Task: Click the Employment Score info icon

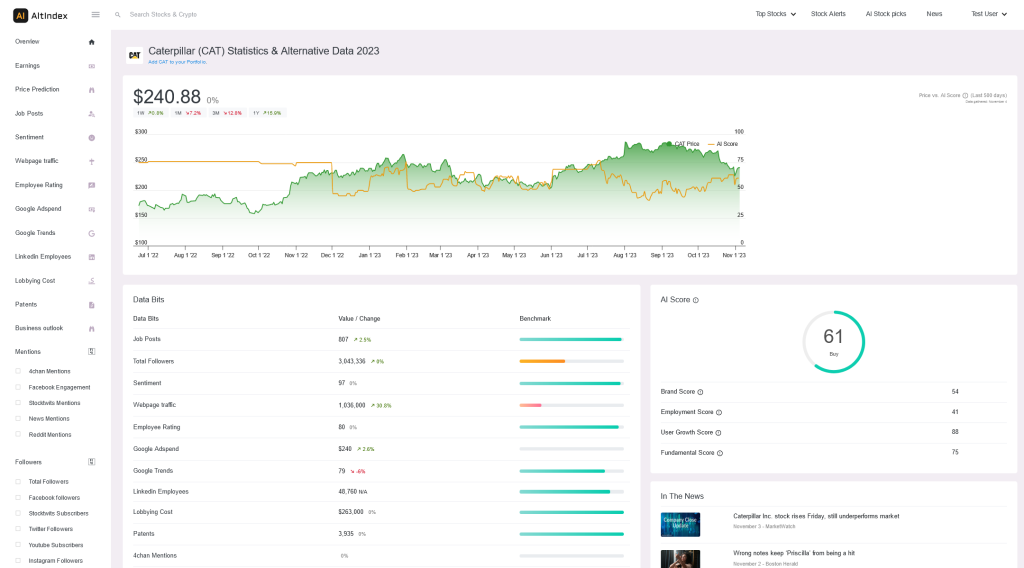Action: [719, 413]
